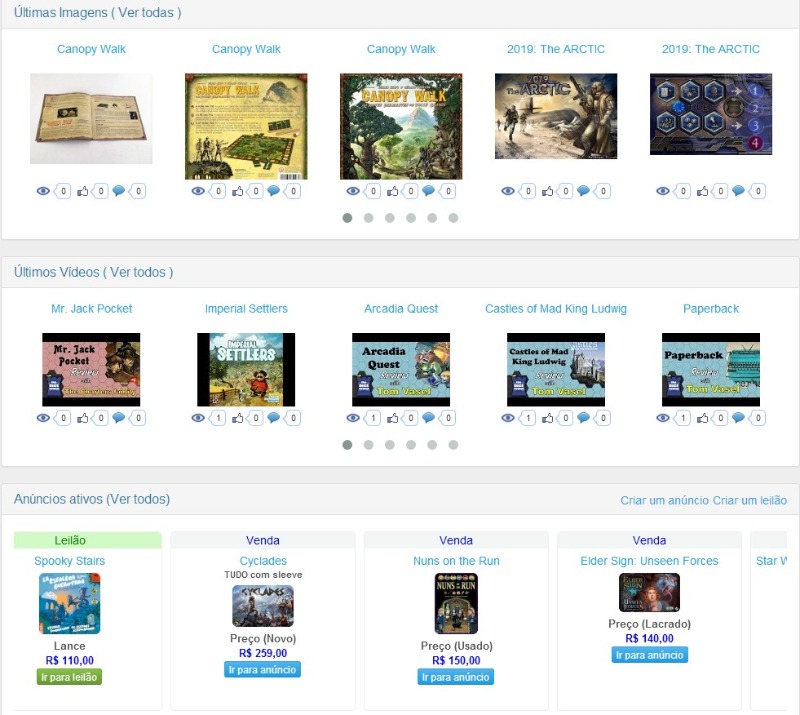The width and height of the screenshot is (800, 715).
Task: Jump to the last page dot of the Últimas Imagens carousel
Action: (453, 218)
